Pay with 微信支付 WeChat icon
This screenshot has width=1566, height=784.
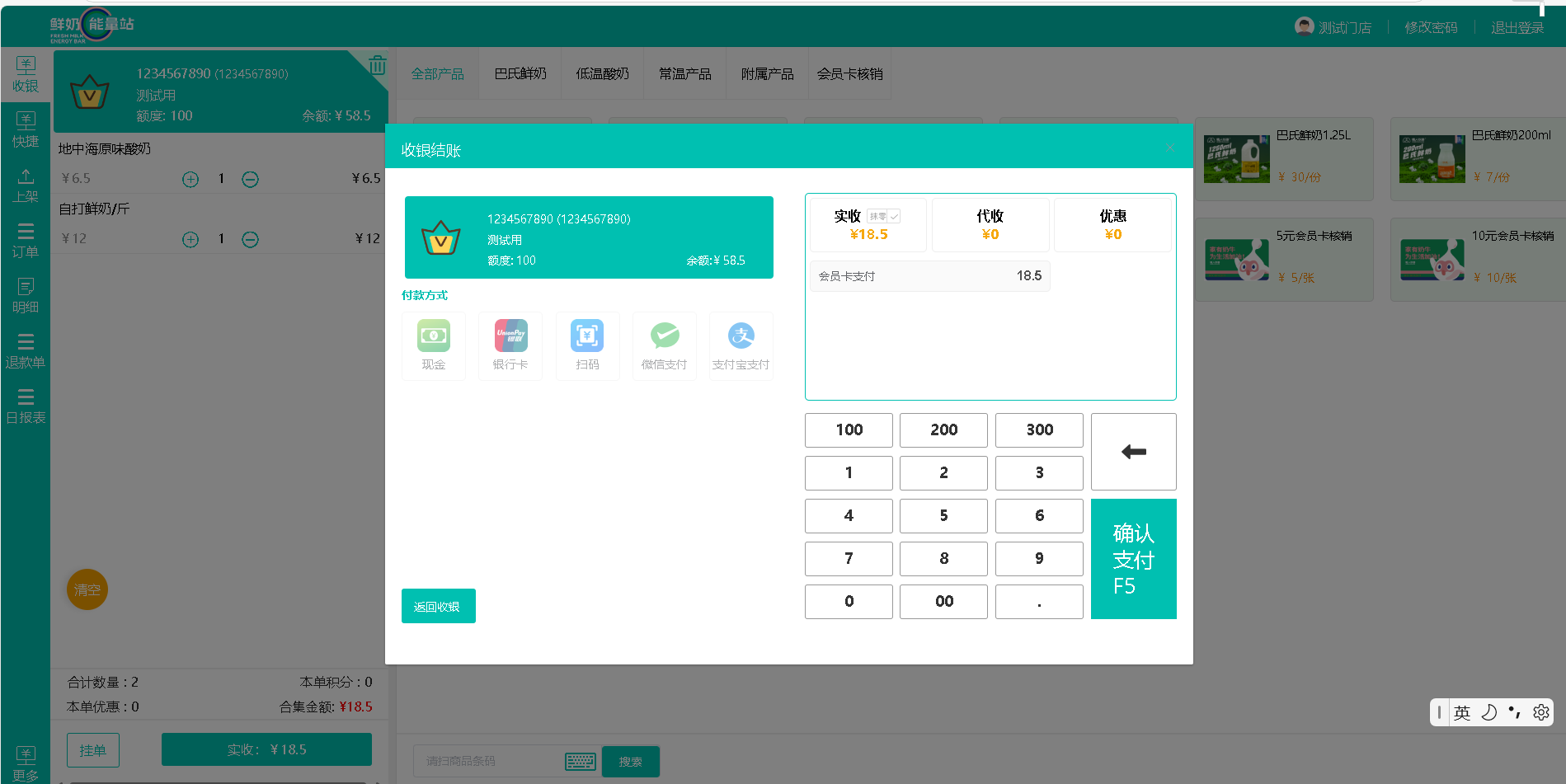tap(664, 345)
